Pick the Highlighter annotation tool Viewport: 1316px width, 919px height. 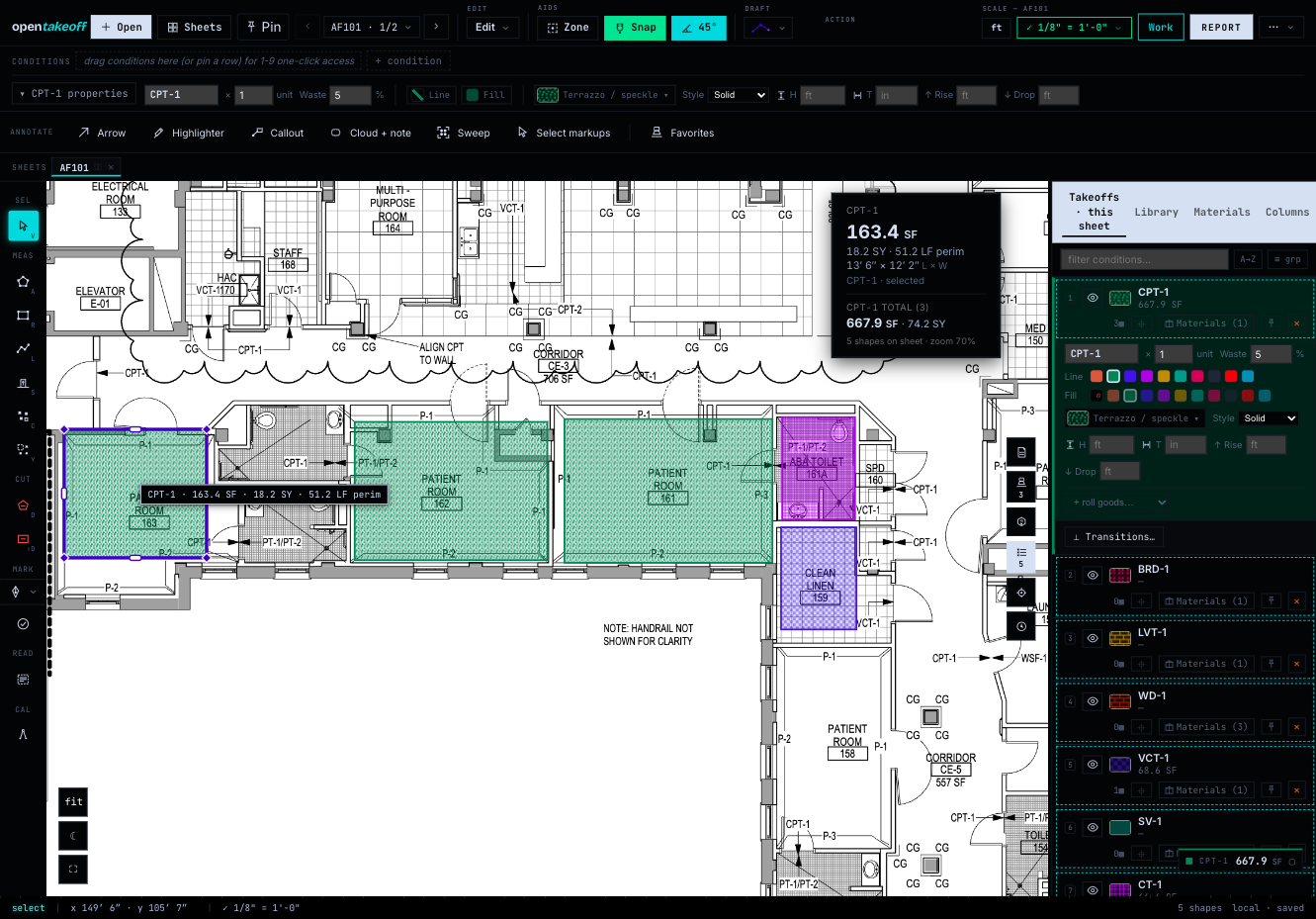pos(189,133)
